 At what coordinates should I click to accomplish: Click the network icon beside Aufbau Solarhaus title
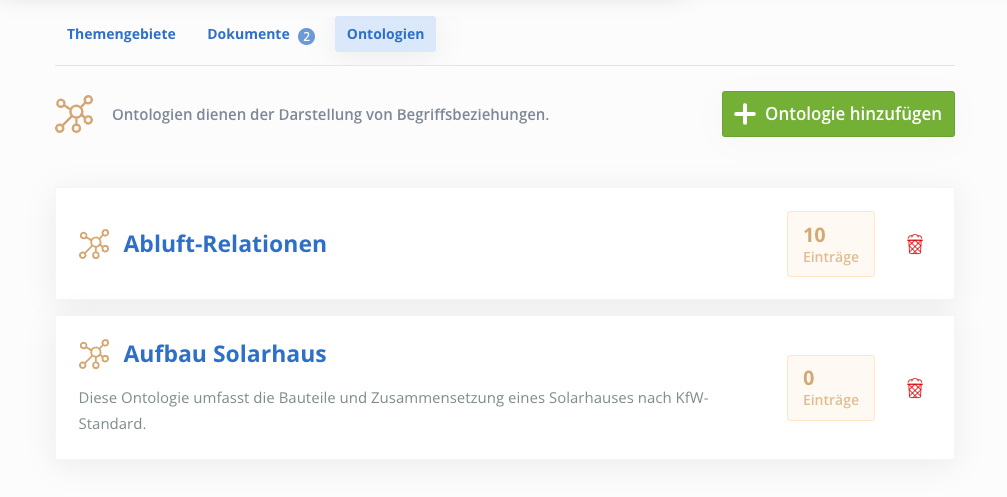[x=94, y=354]
